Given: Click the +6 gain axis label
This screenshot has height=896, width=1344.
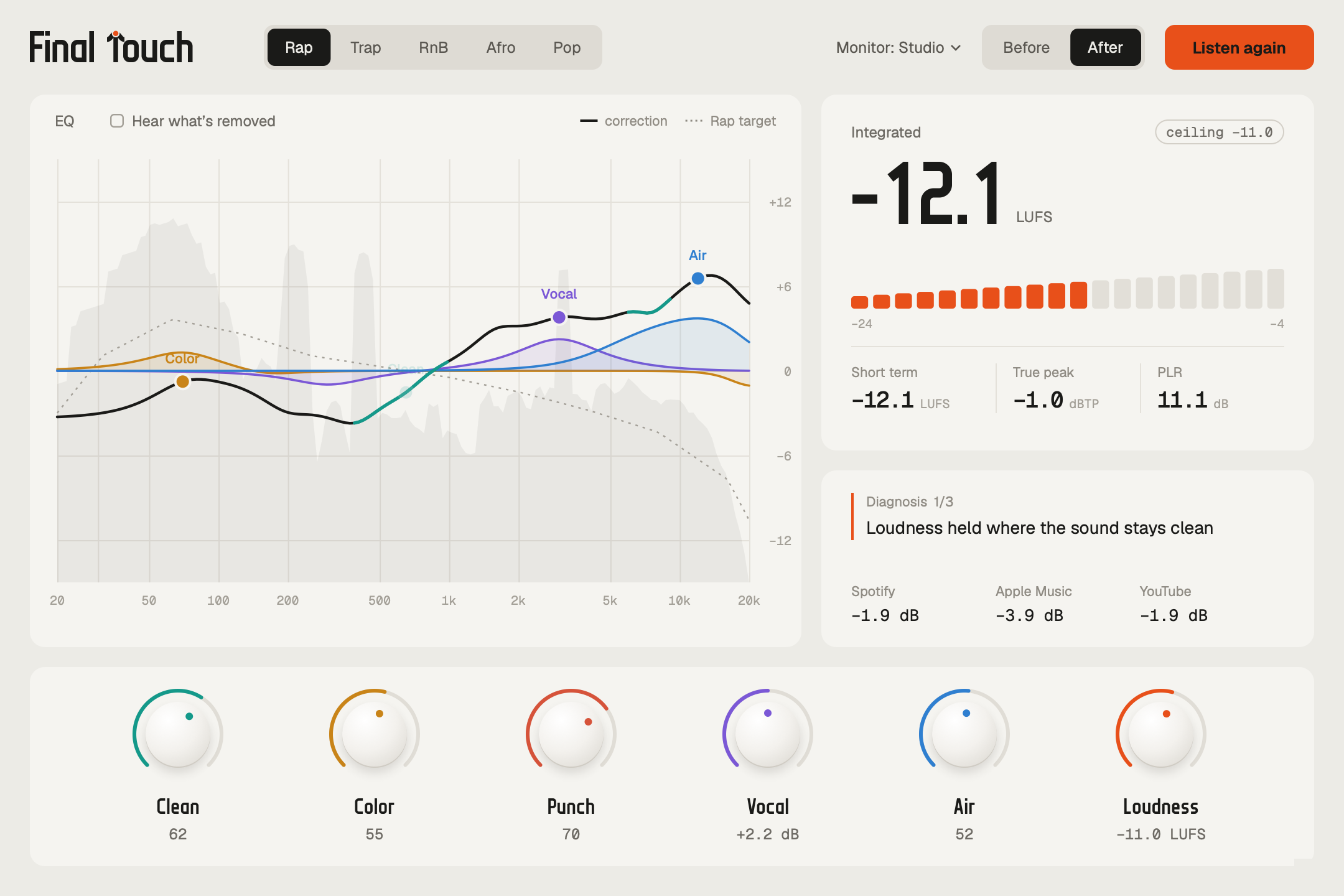Looking at the screenshot, I should pos(783,287).
